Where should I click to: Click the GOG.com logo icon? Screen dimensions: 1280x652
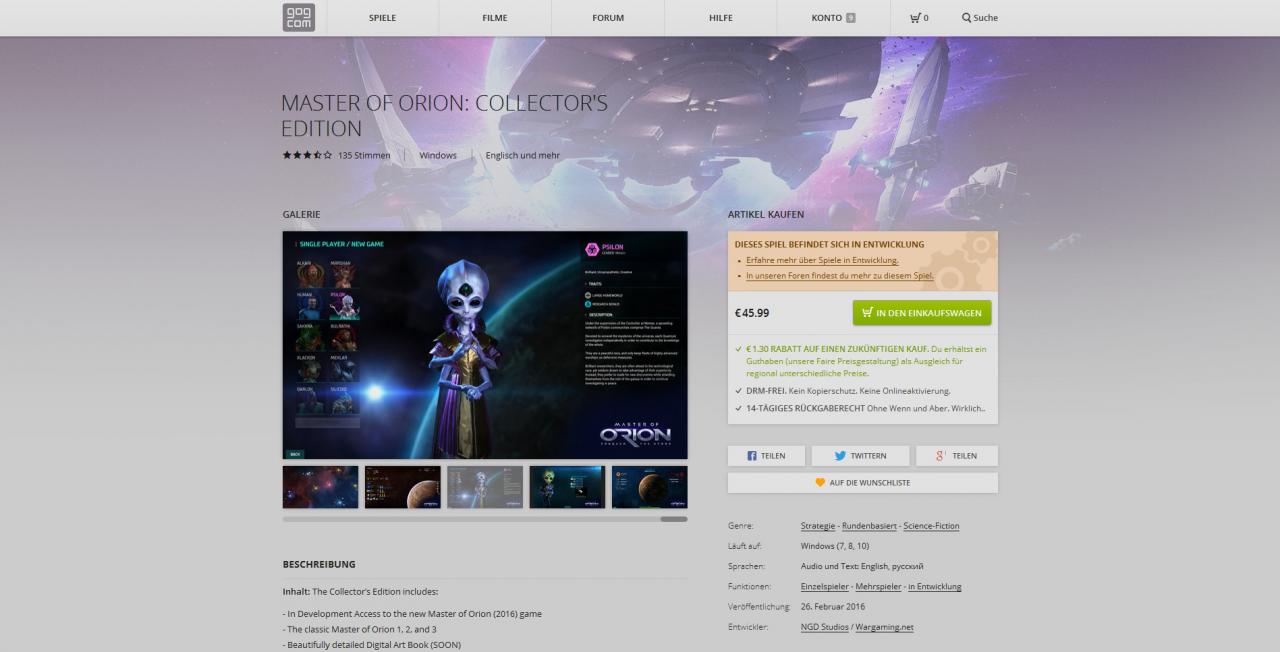coord(298,18)
